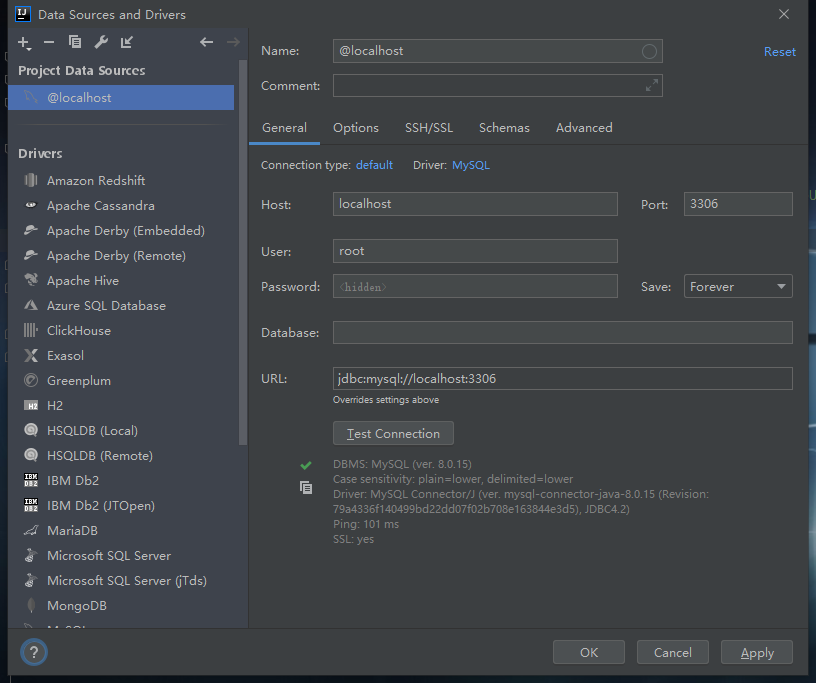Select the MongoDB driver
Image resolution: width=816 pixels, height=683 pixels.
(x=77, y=606)
